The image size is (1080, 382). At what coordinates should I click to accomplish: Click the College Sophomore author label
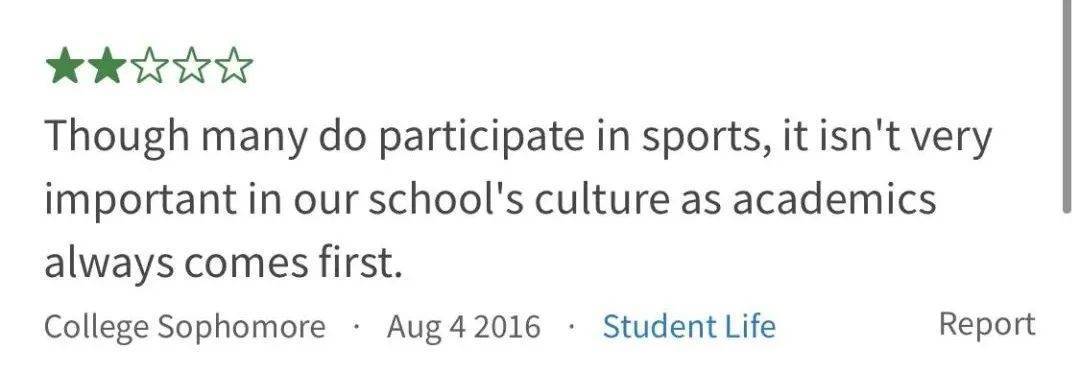click(185, 327)
